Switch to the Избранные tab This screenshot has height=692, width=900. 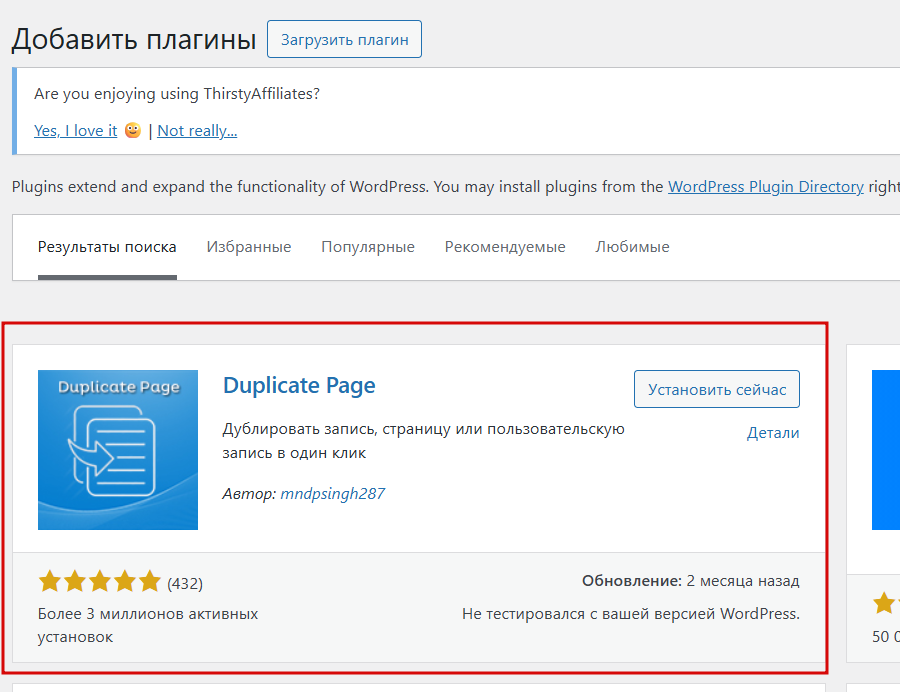click(x=249, y=247)
